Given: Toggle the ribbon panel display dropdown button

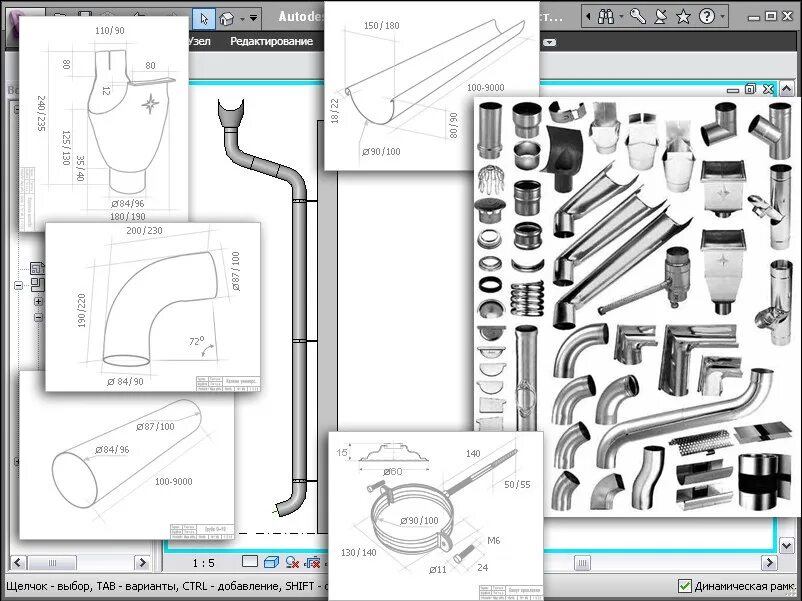Looking at the screenshot, I should pos(549,42).
